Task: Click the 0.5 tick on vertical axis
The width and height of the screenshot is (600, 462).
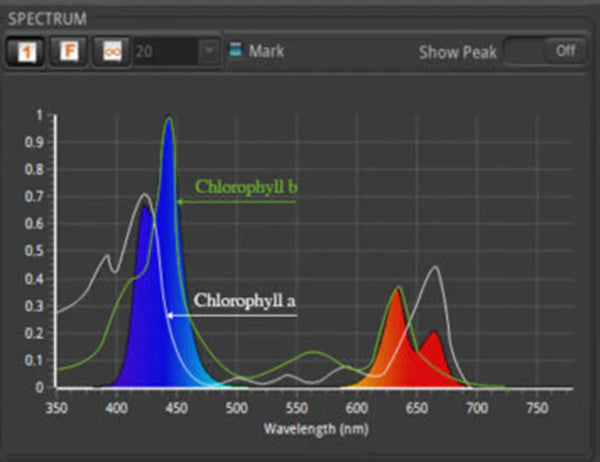Action: tap(39, 251)
